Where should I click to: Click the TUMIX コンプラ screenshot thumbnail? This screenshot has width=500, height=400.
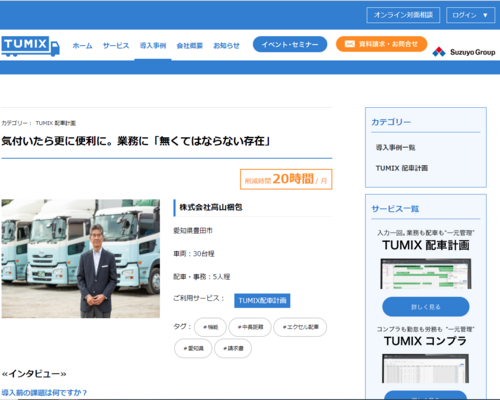[x=425, y=369]
